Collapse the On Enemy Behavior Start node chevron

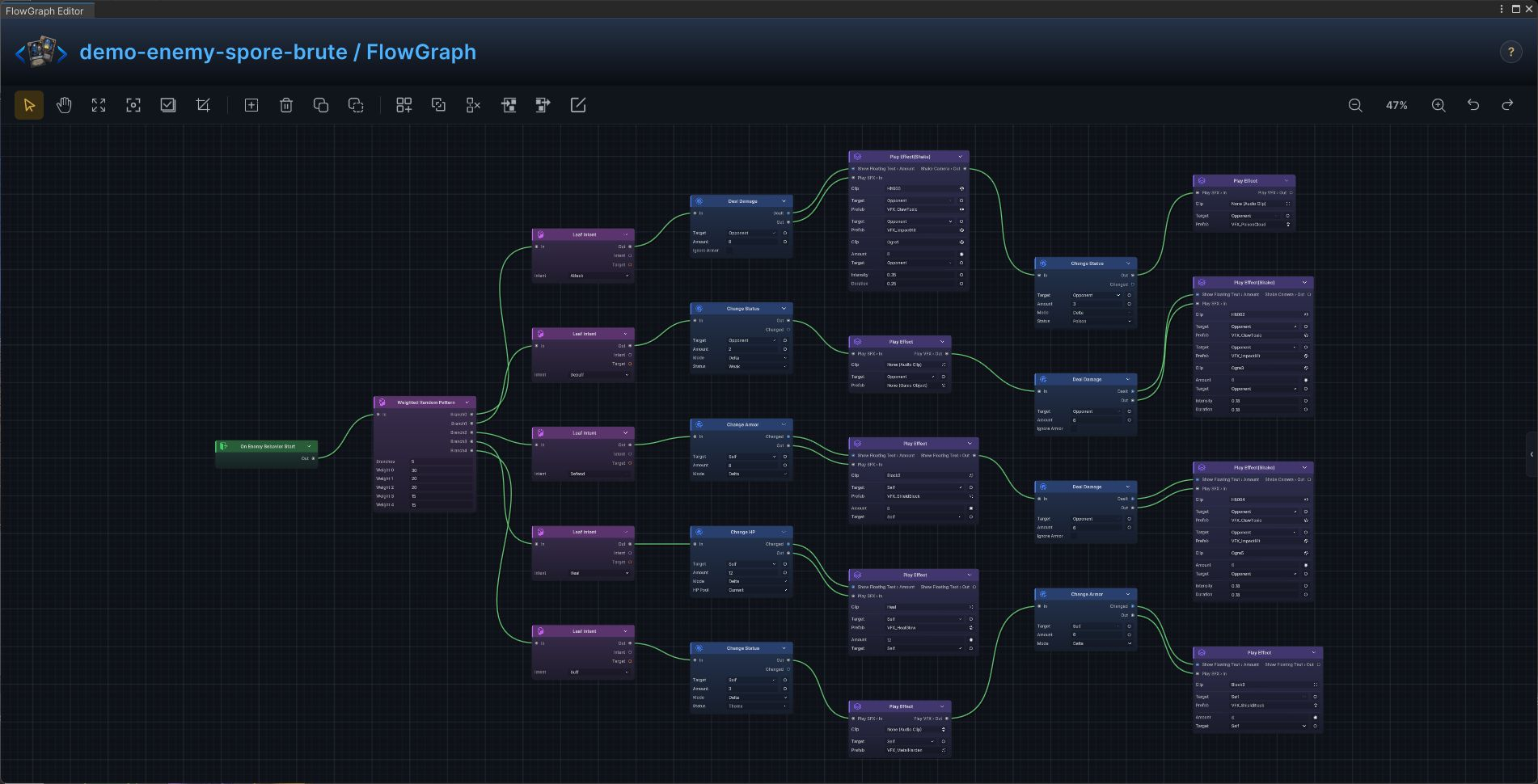[309, 446]
